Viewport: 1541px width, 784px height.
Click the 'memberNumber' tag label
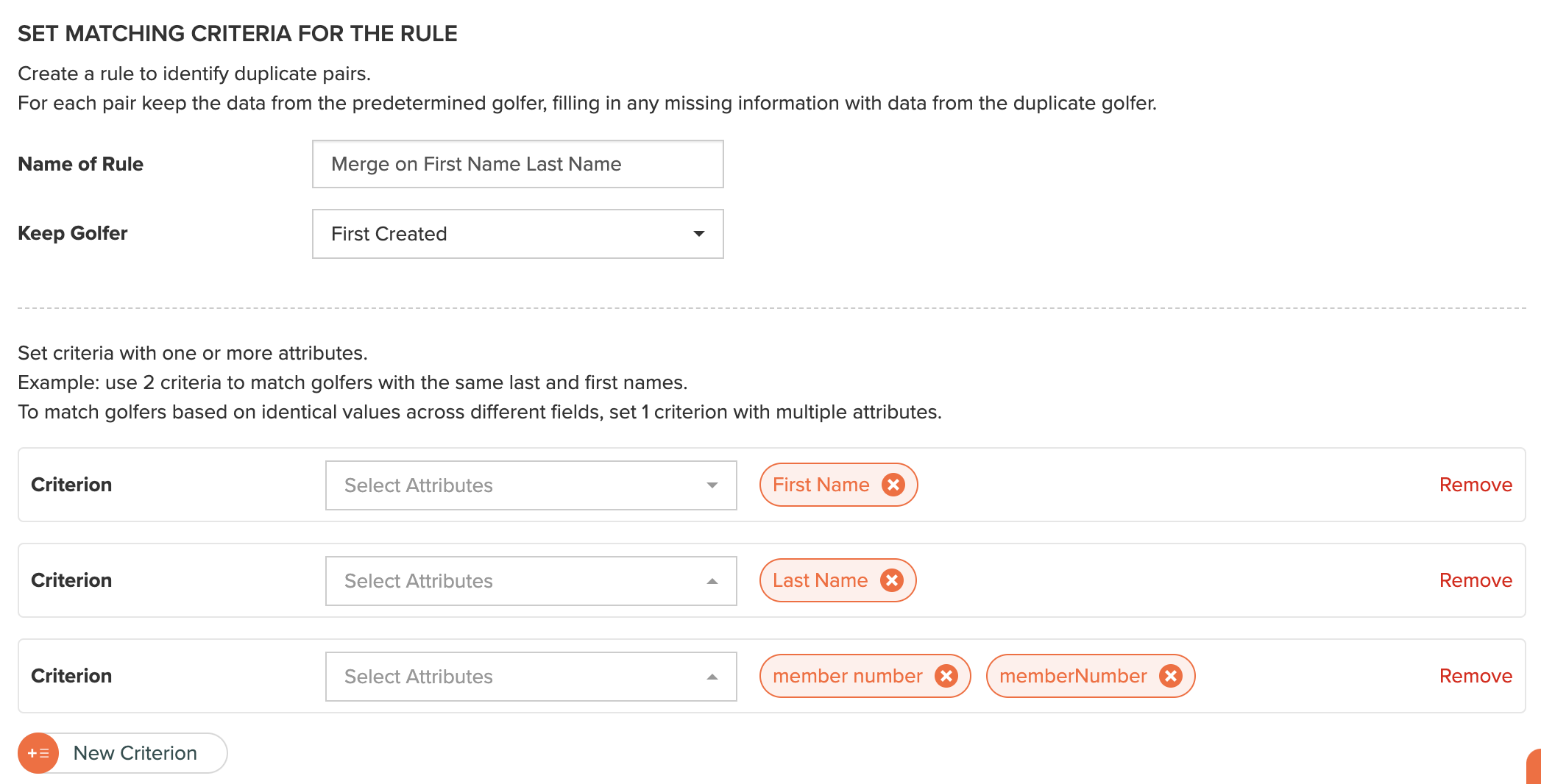(x=1073, y=676)
